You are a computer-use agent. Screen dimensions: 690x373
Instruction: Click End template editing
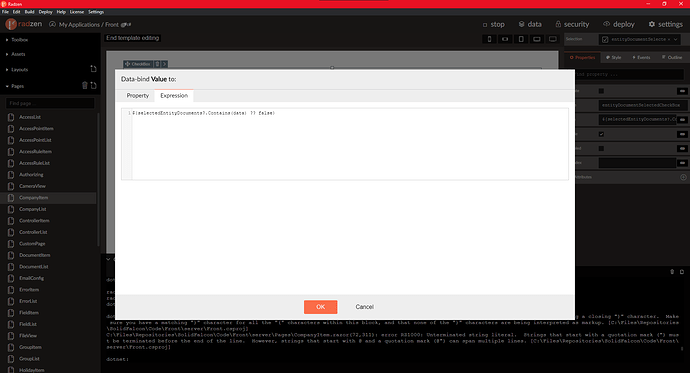(132, 38)
